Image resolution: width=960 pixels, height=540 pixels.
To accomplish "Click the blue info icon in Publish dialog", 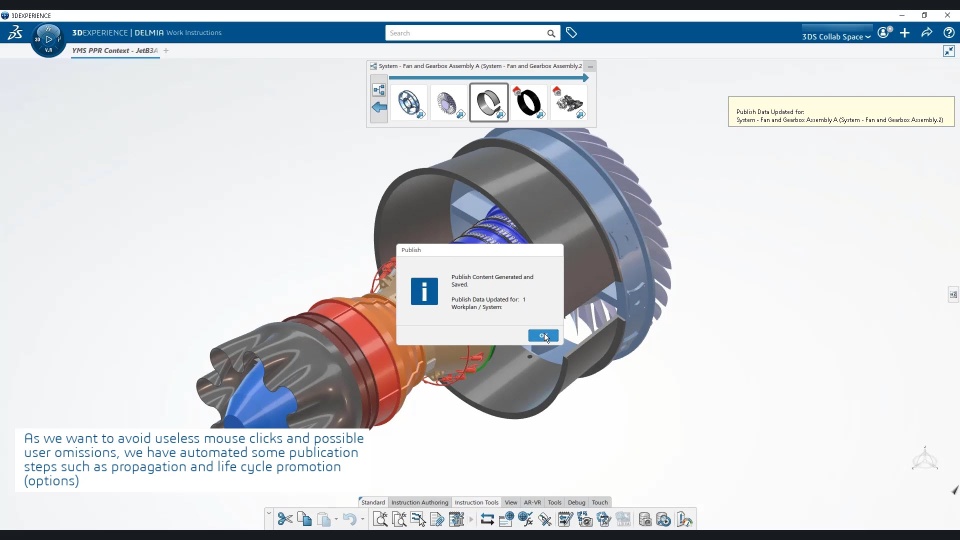I will point(424,291).
